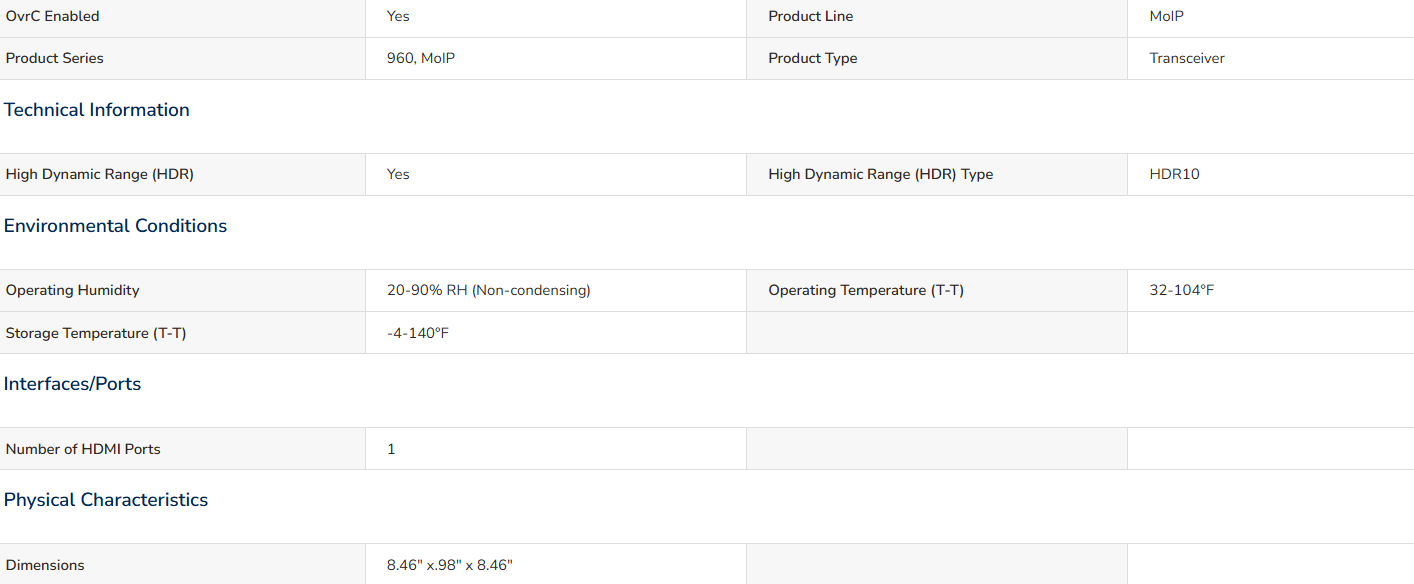Click the Interfaces/Ports section heading
The width and height of the screenshot is (1414, 584).
point(72,384)
